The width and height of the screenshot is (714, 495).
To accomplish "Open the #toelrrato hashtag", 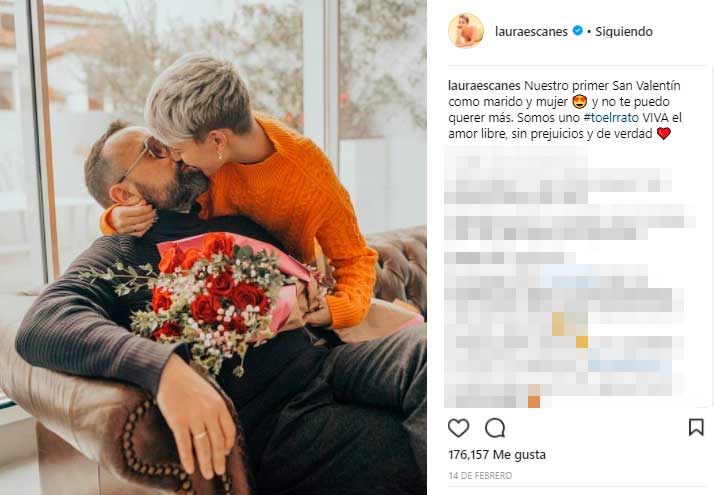I will (x=611, y=117).
